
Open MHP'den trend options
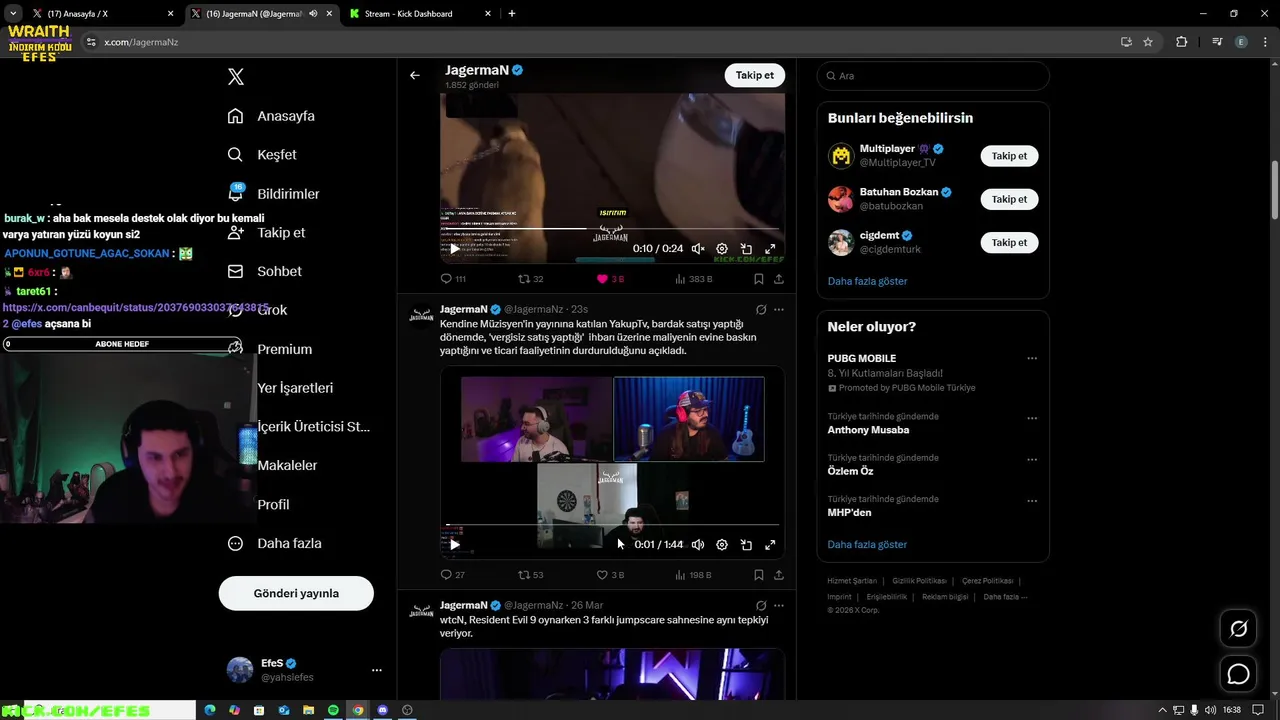[1032, 500]
